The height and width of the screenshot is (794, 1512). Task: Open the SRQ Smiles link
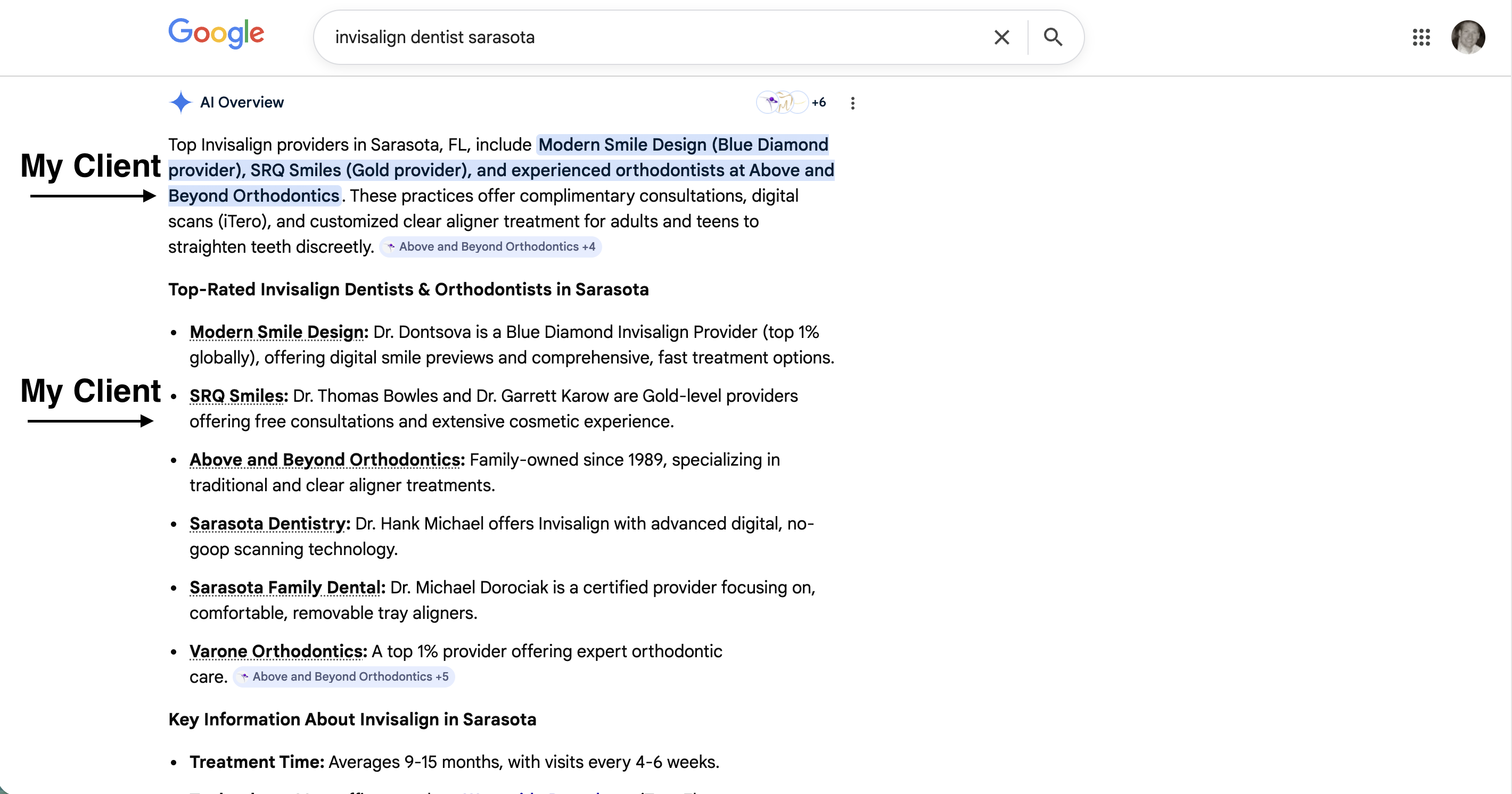(x=235, y=395)
